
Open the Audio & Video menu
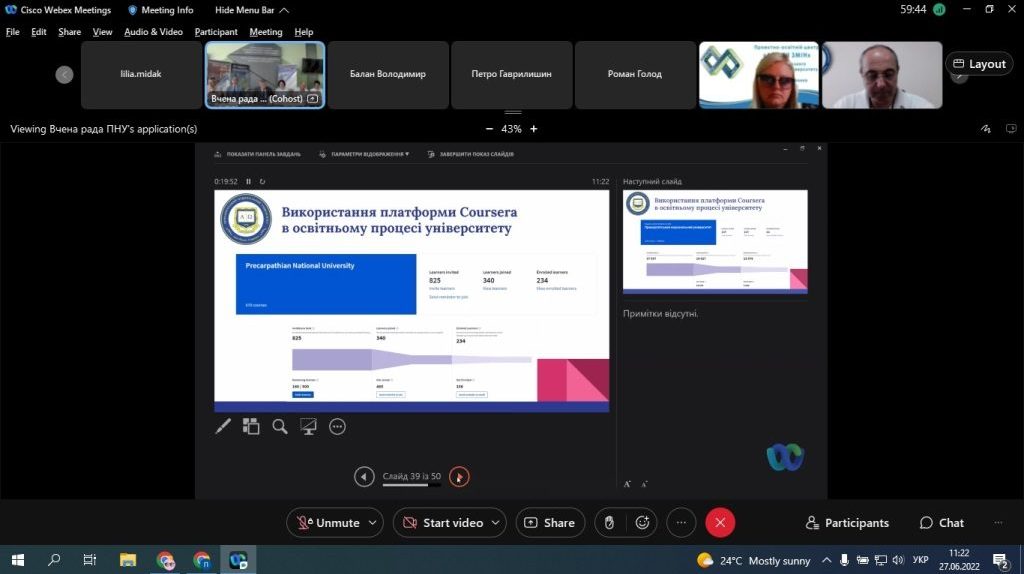(x=153, y=32)
